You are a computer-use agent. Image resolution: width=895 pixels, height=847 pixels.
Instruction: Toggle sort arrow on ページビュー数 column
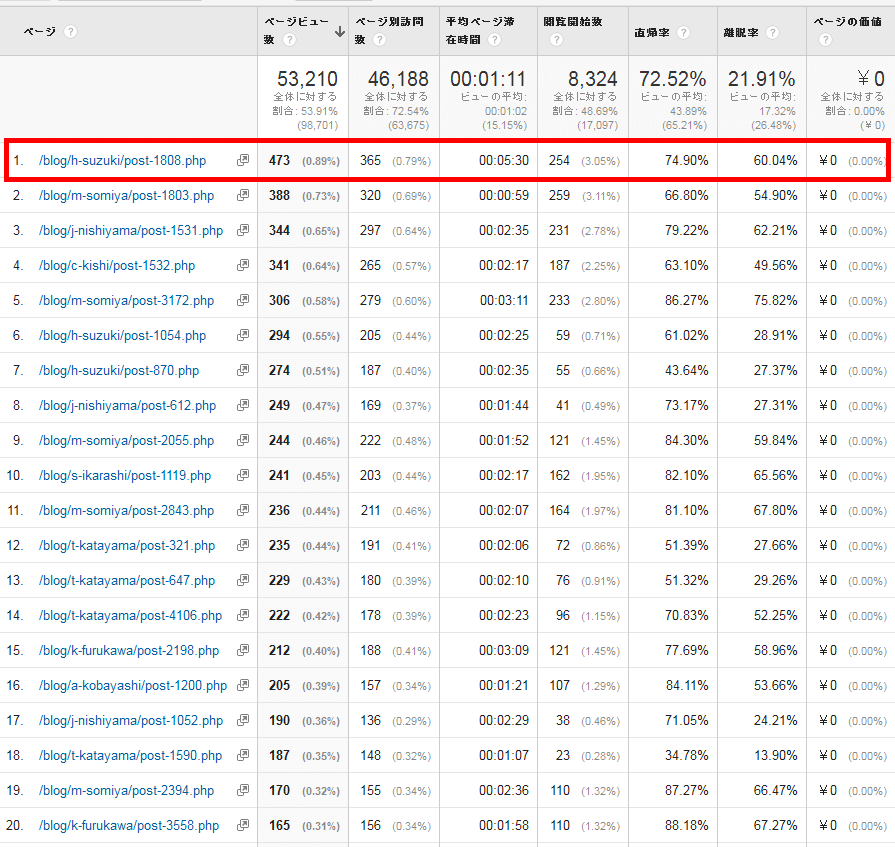(340, 32)
